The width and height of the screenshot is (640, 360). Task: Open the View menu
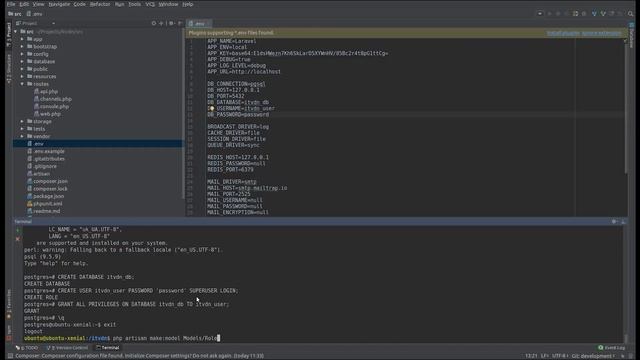pyautogui.click(x=38, y=4)
